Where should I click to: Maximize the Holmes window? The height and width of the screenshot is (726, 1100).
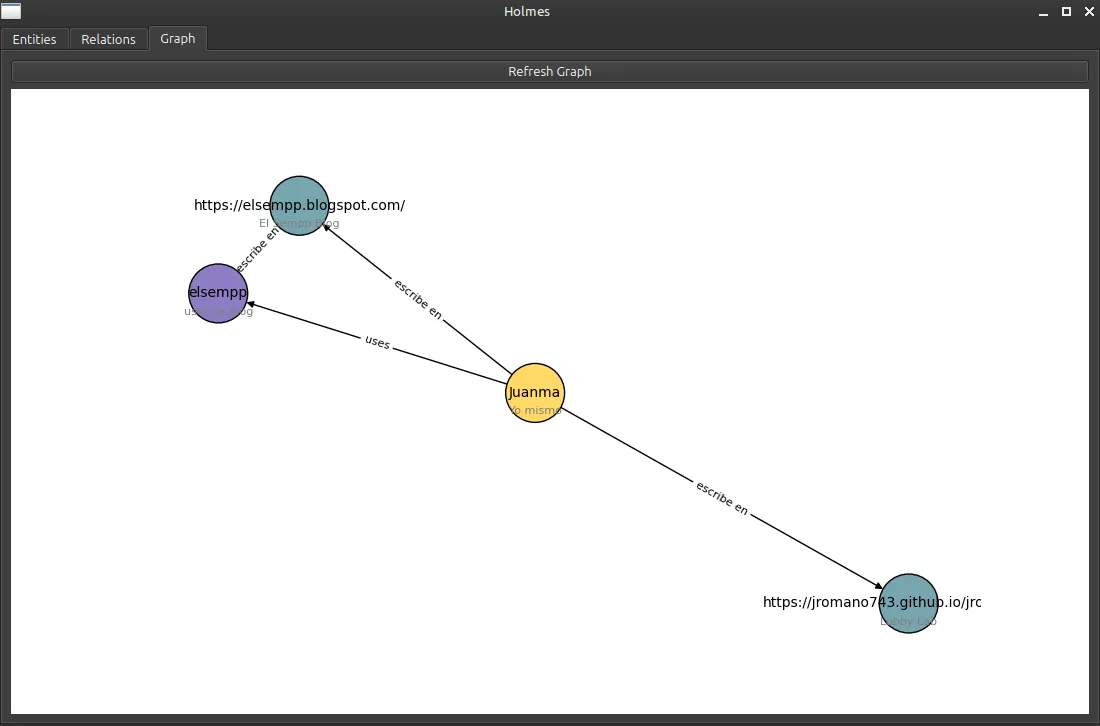click(1066, 12)
